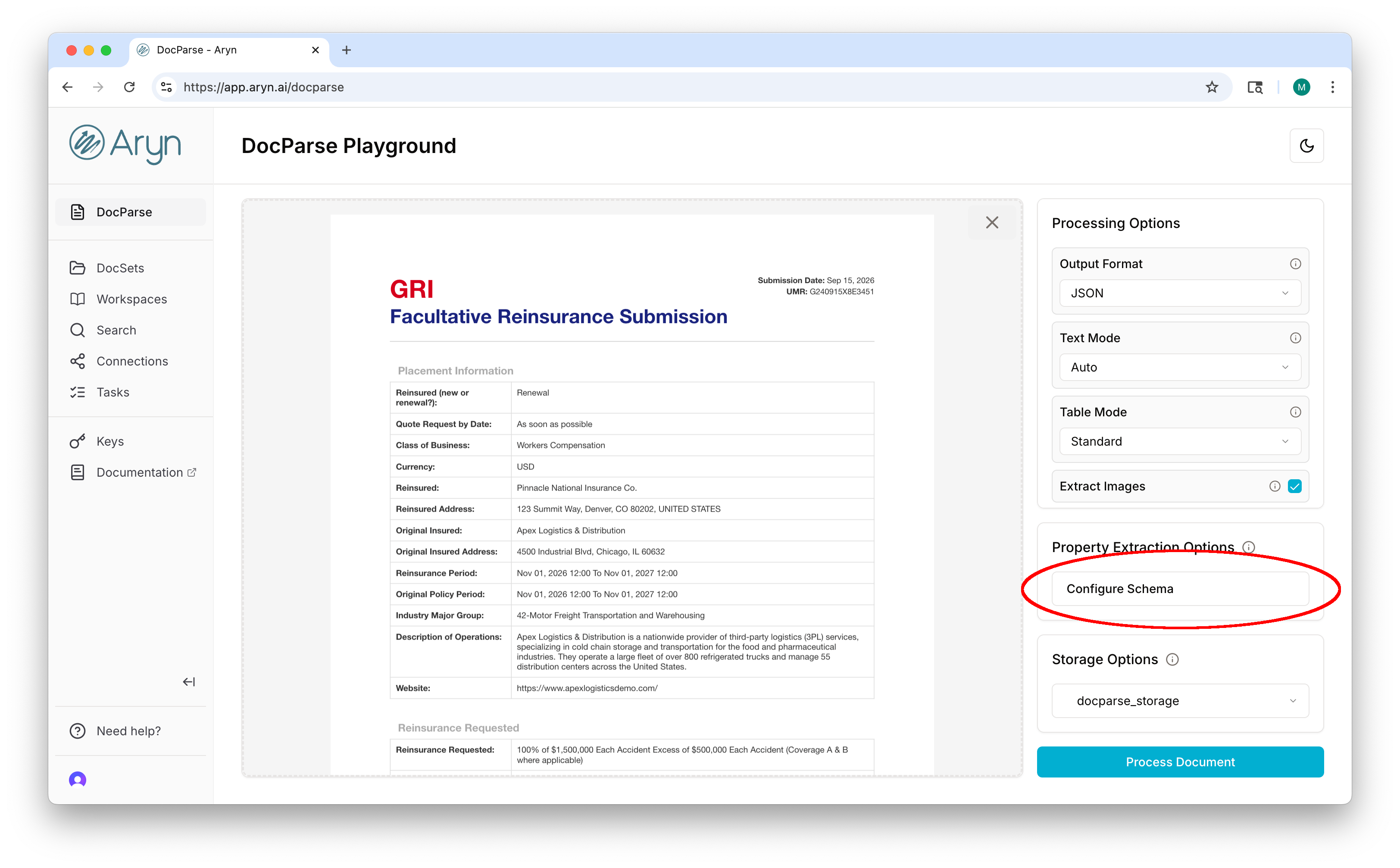Click the Table Mode info icon
This screenshot has height=868, width=1400.
point(1296,412)
